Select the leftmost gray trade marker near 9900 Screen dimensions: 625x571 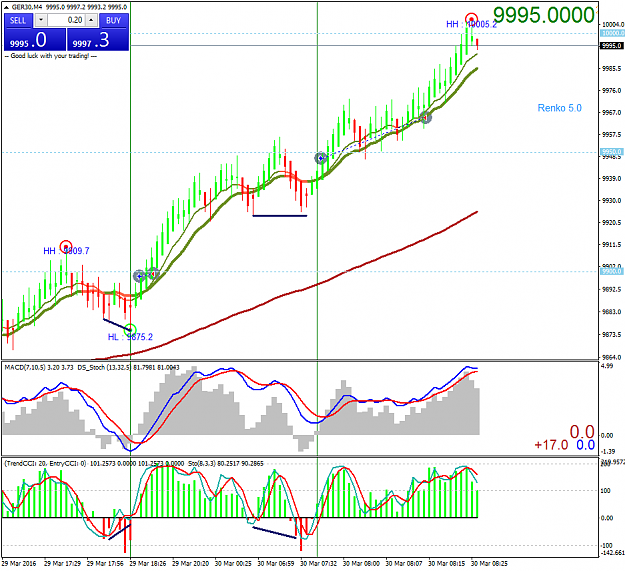(x=139, y=276)
